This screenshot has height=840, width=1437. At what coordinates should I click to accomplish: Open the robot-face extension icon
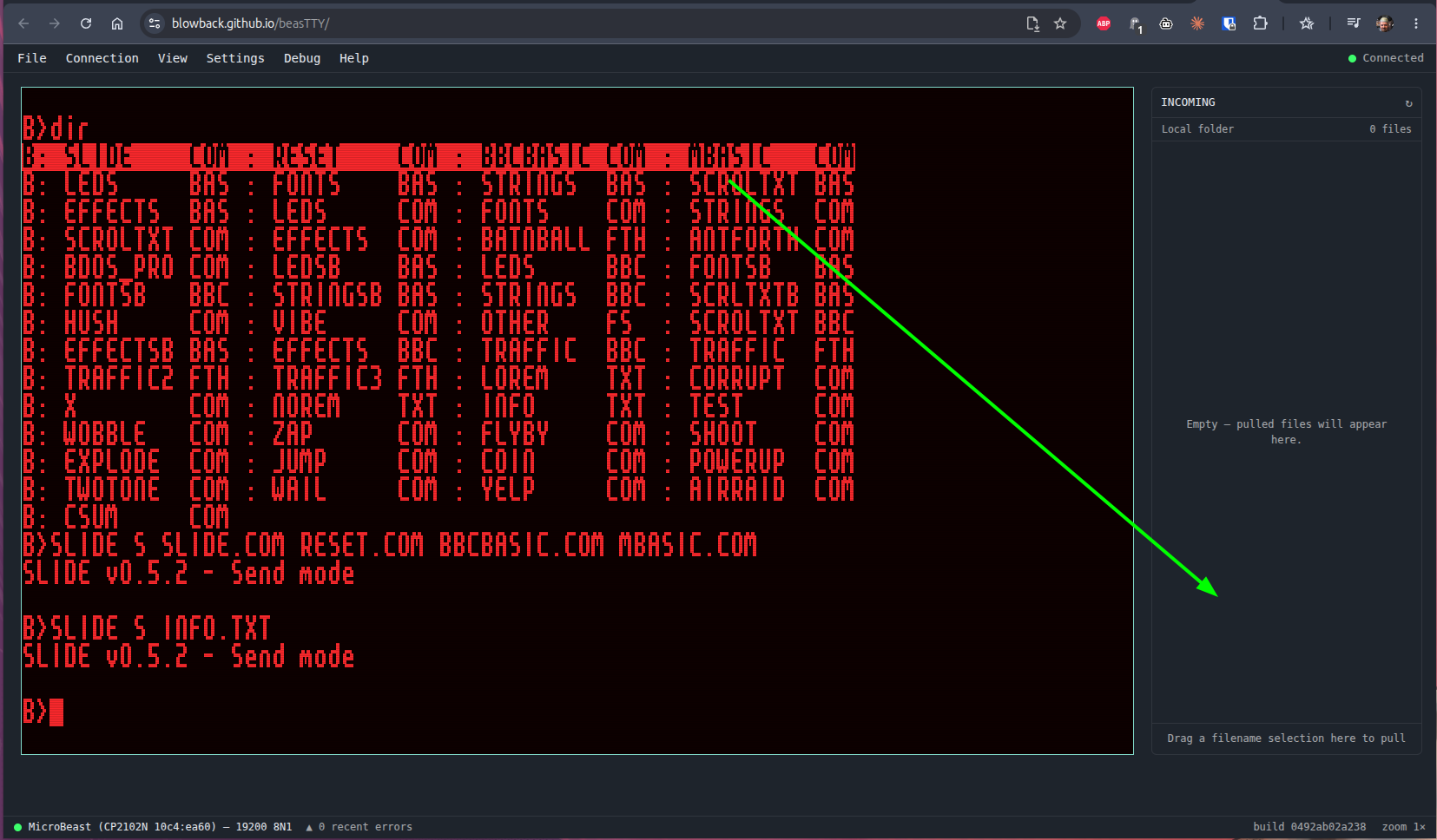click(x=1166, y=23)
